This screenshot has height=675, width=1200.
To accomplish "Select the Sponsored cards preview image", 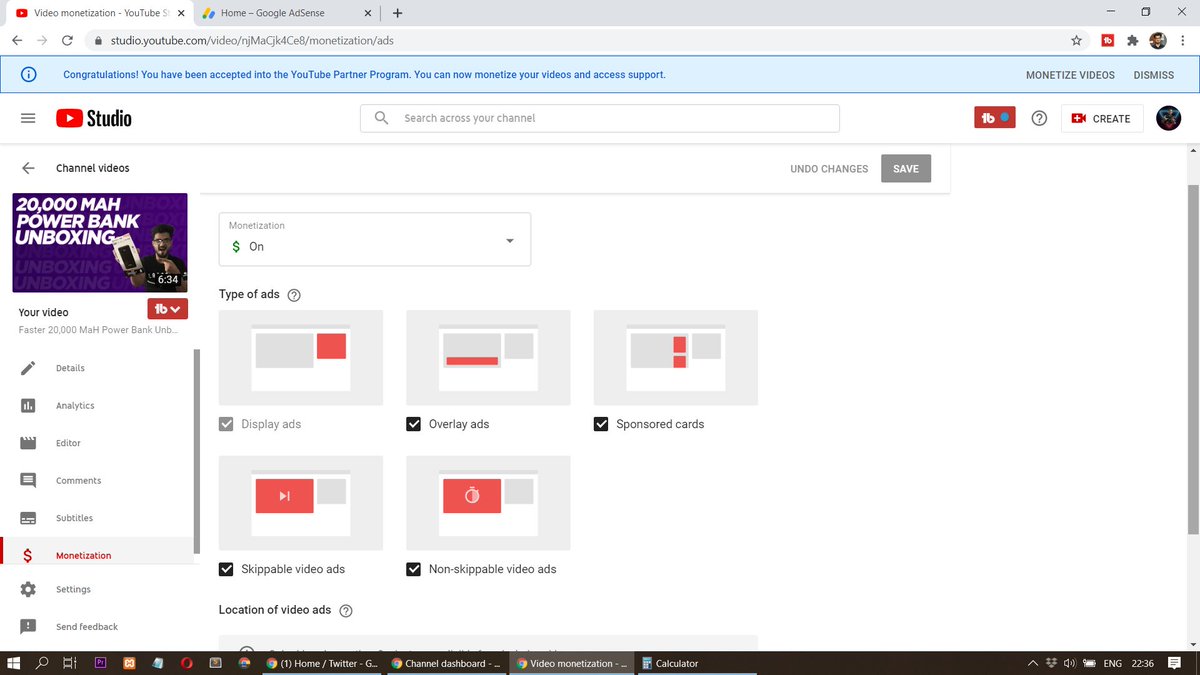I will pyautogui.click(x=676, y=357).
